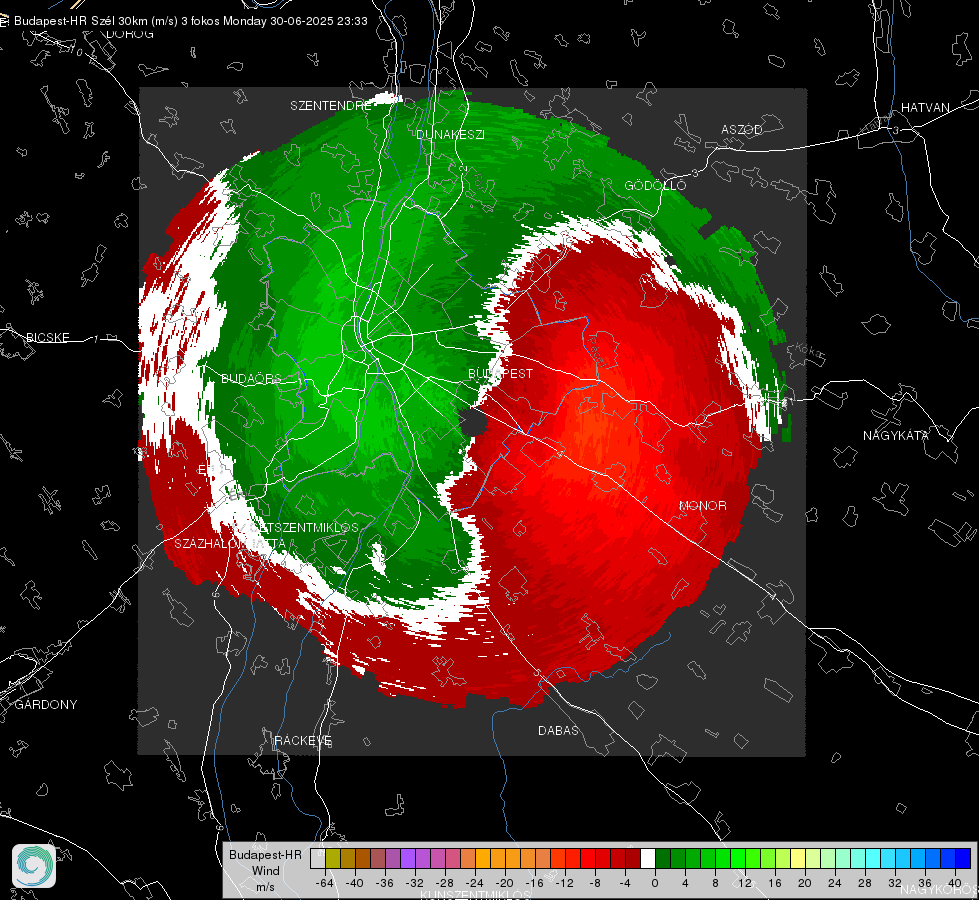Image resolution: width=979 pixels, height=900 pixels.
Task: Click the HATVAN label
Action: click(x=925, y=107)
